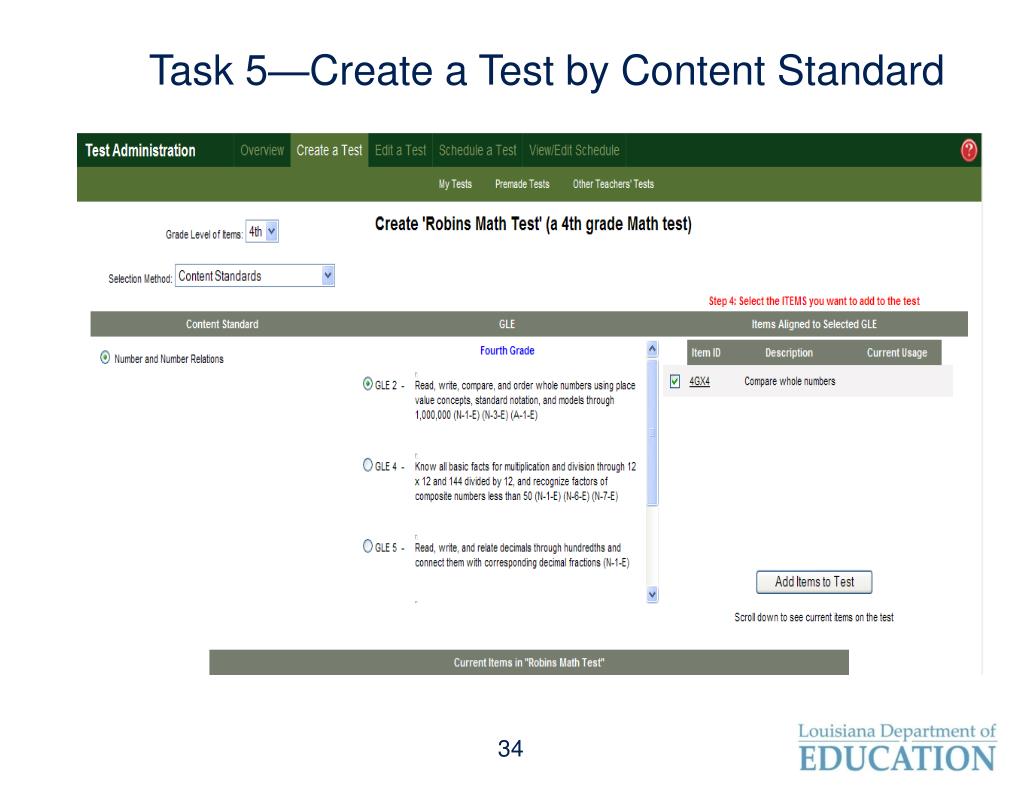Image resolution: width=1024 pixels, height=791 pixels.
Task: Click the Test Administration title
Action: tap(140, 150)
